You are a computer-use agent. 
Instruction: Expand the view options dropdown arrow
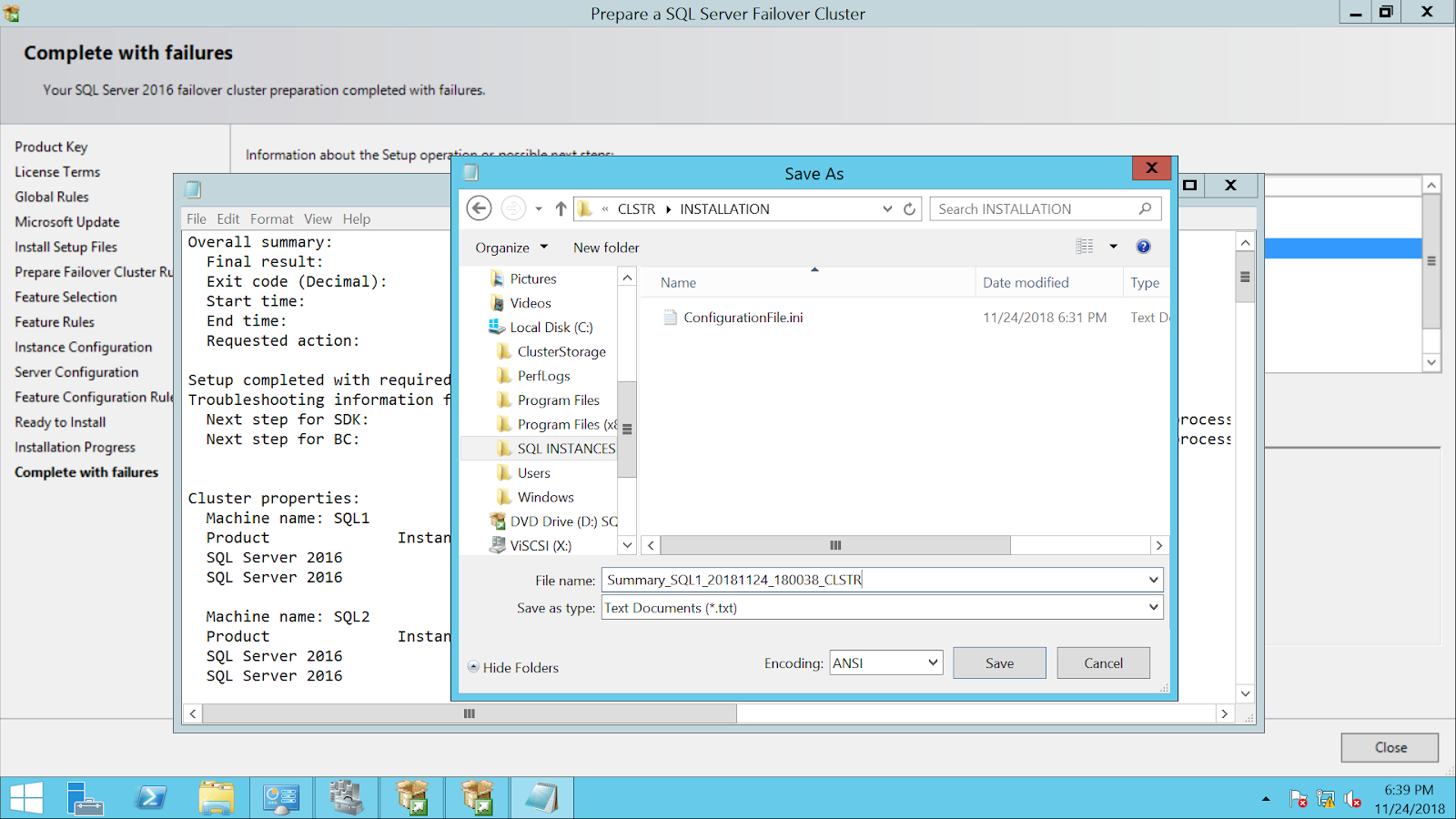1113,247
